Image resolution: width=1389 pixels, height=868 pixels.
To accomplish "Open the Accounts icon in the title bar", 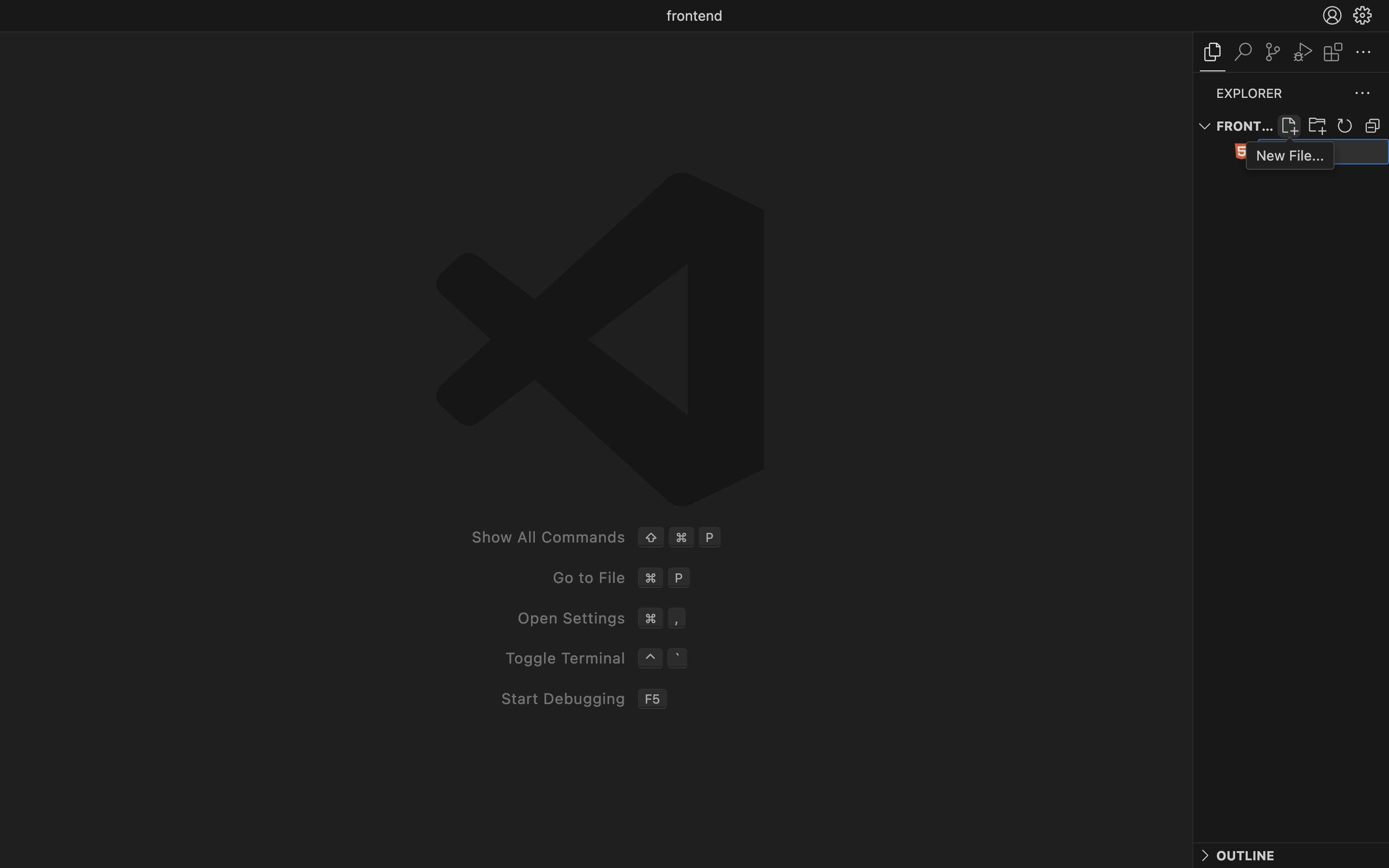I will 1332,15.
